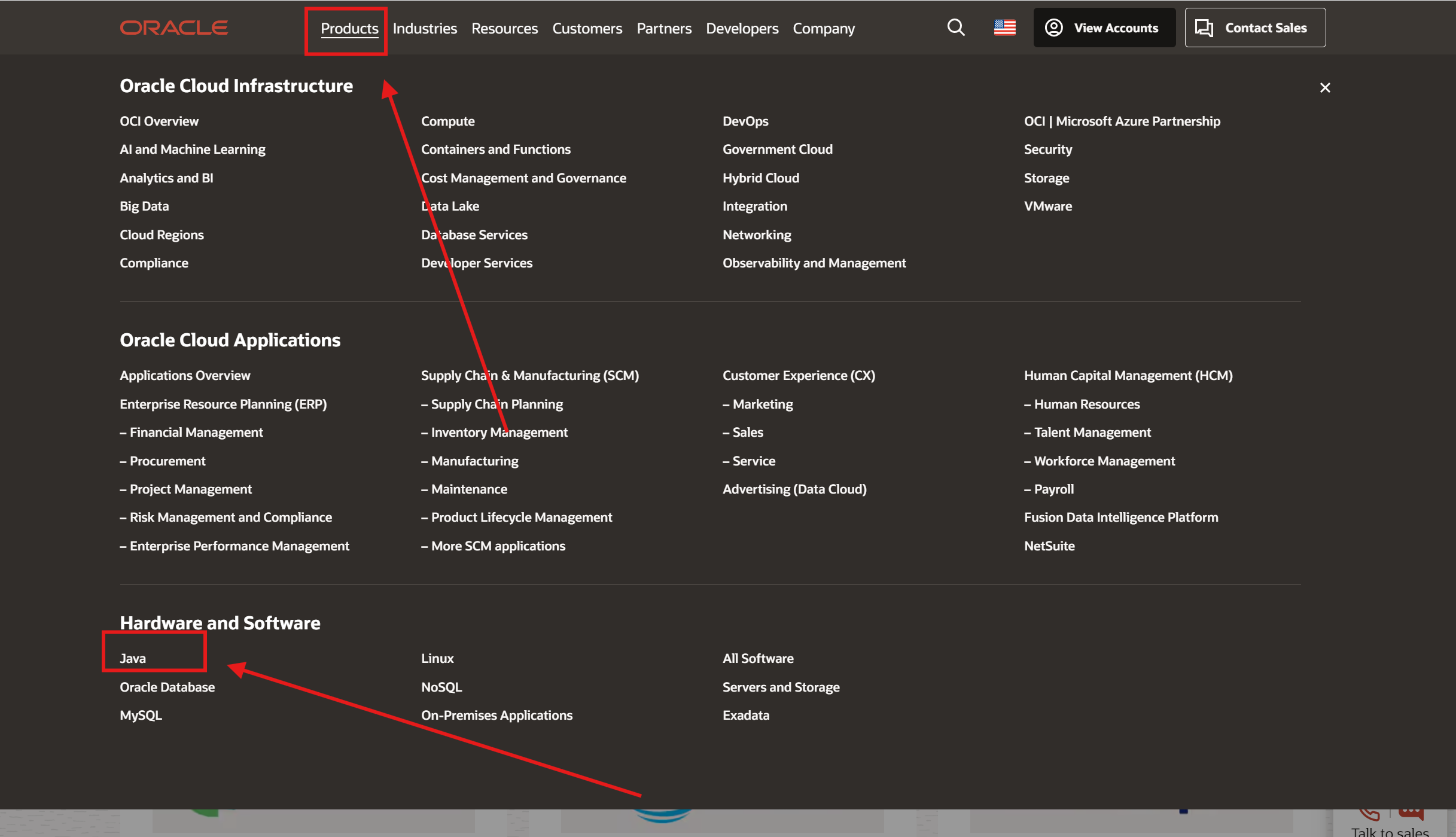The image size is (1456, 837).
Task: Open the Products menu
Action: (x=349, y=28)
